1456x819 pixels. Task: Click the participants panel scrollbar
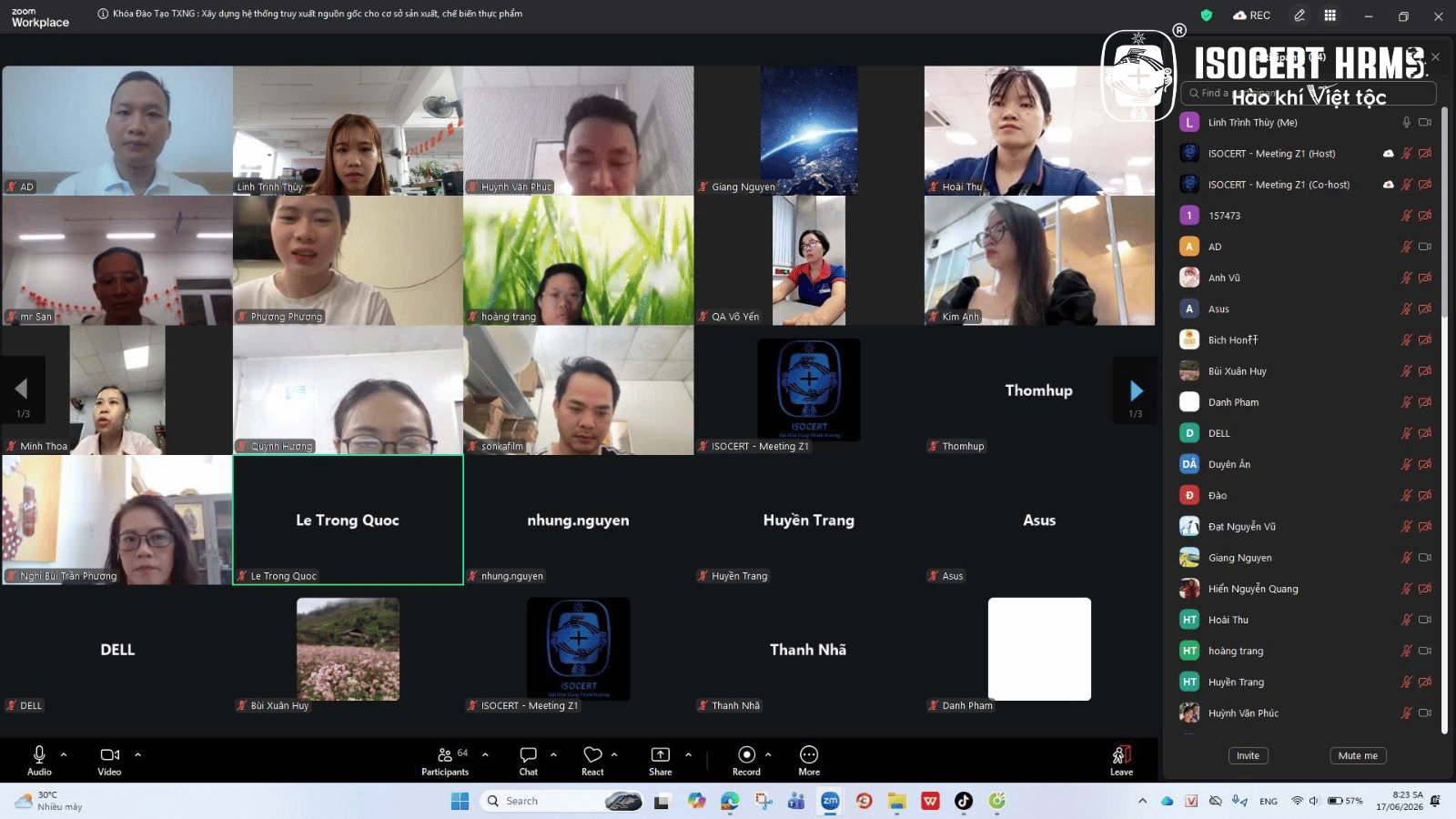[1444, 420]
